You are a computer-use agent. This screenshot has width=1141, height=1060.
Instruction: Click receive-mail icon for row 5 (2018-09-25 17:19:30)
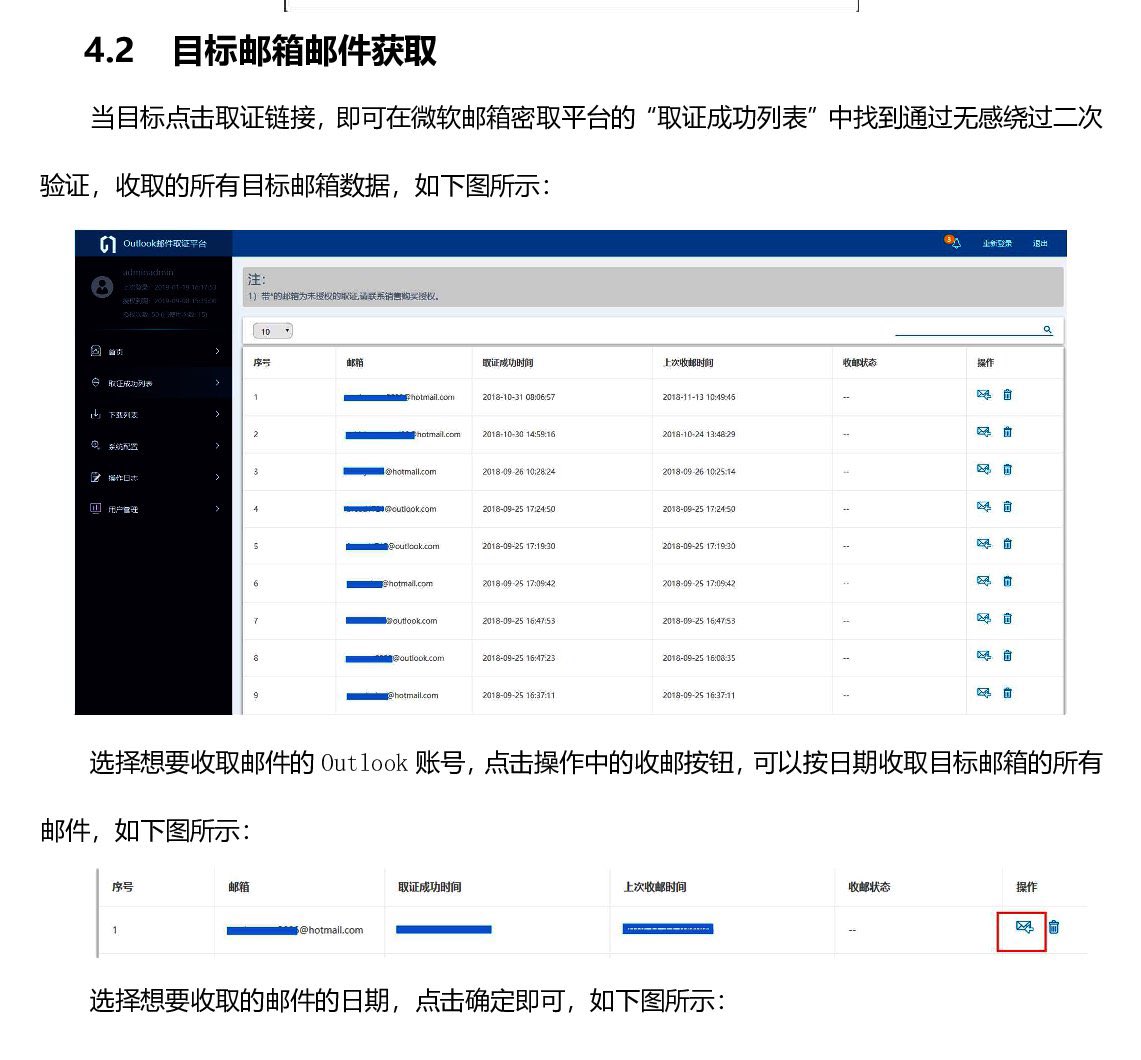[983, 543]
